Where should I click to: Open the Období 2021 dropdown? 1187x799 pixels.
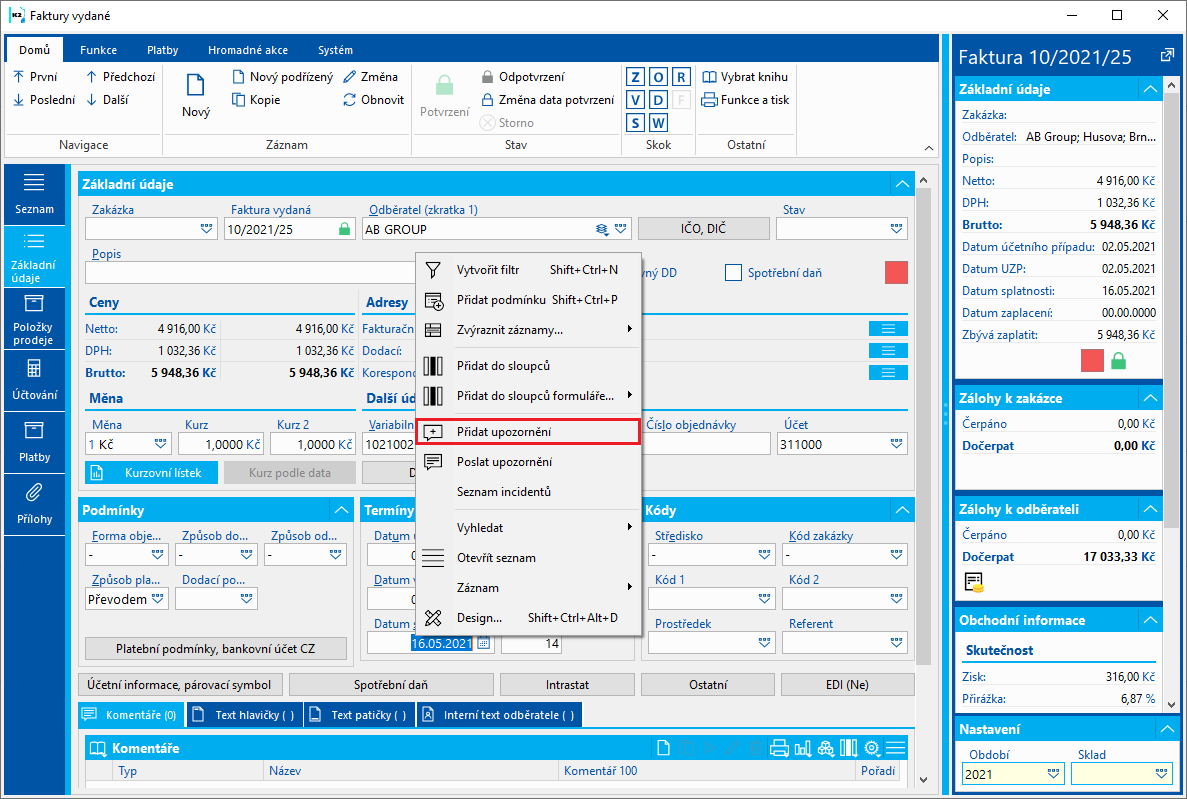[x=1053, y=773]
